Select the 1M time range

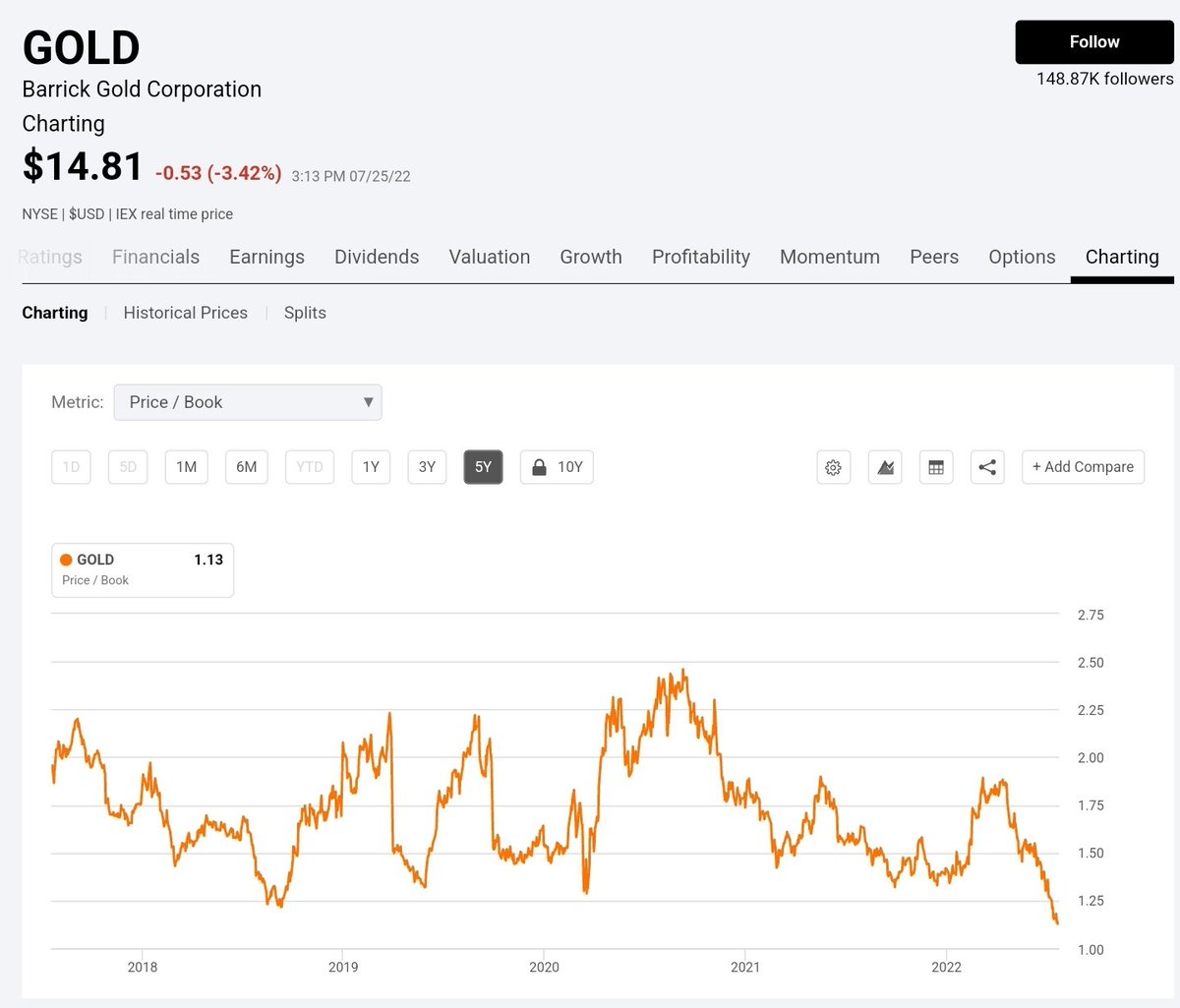pos(187,467)
